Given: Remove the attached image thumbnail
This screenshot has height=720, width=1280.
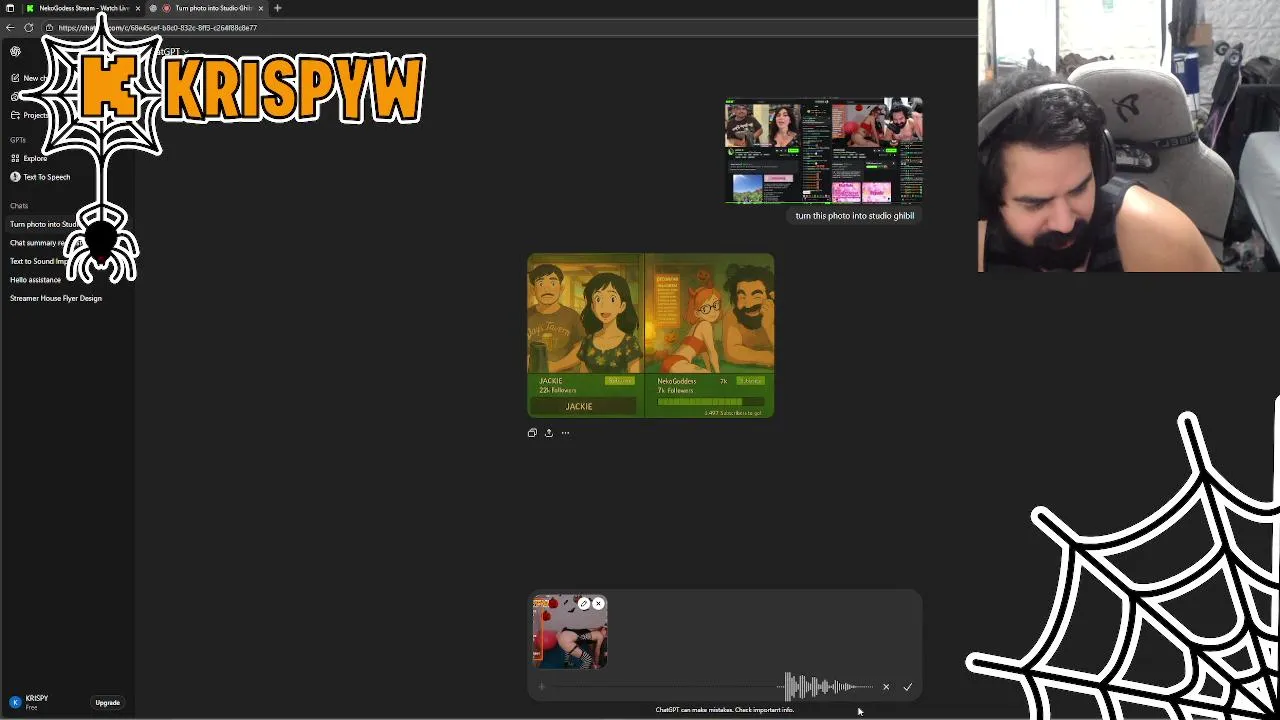Looking at the screenshot, I should pyautogui.click(x=598, y=604).
